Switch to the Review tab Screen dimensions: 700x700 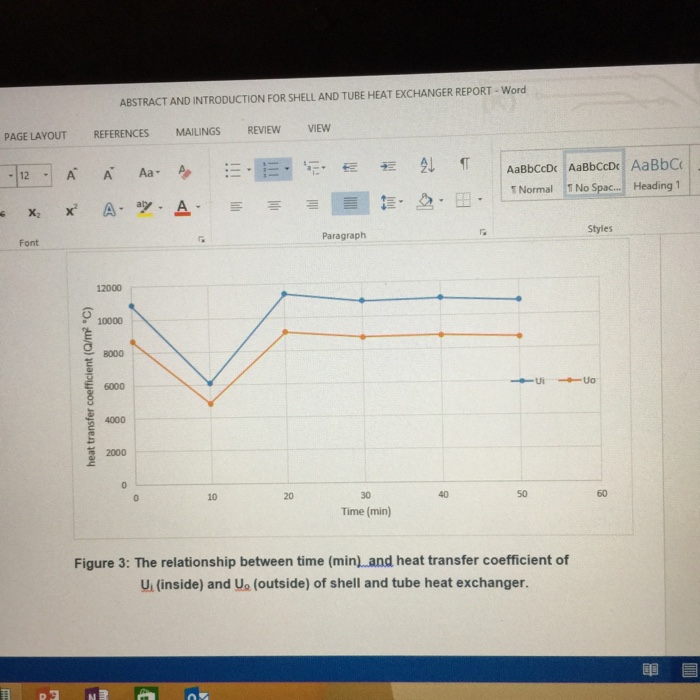coord(264,130)
